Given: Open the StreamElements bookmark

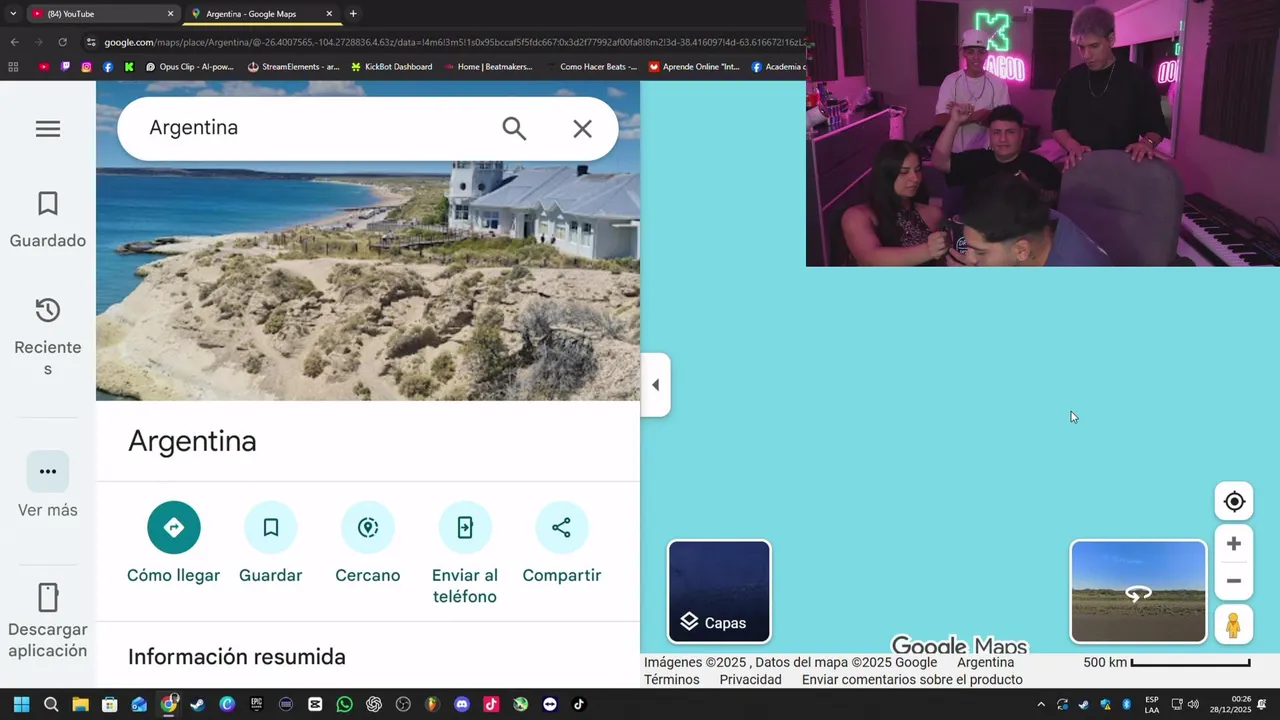Looking at the screenshot, I should tap(294, 67).
